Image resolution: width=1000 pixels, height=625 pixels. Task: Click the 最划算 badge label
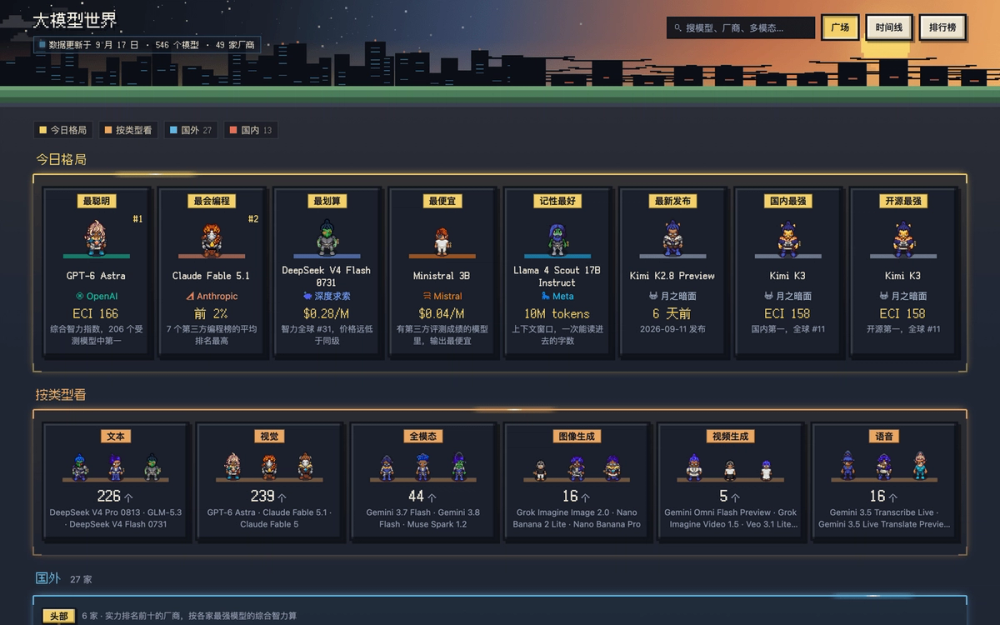pyautogui.click(x=327, y=201)
